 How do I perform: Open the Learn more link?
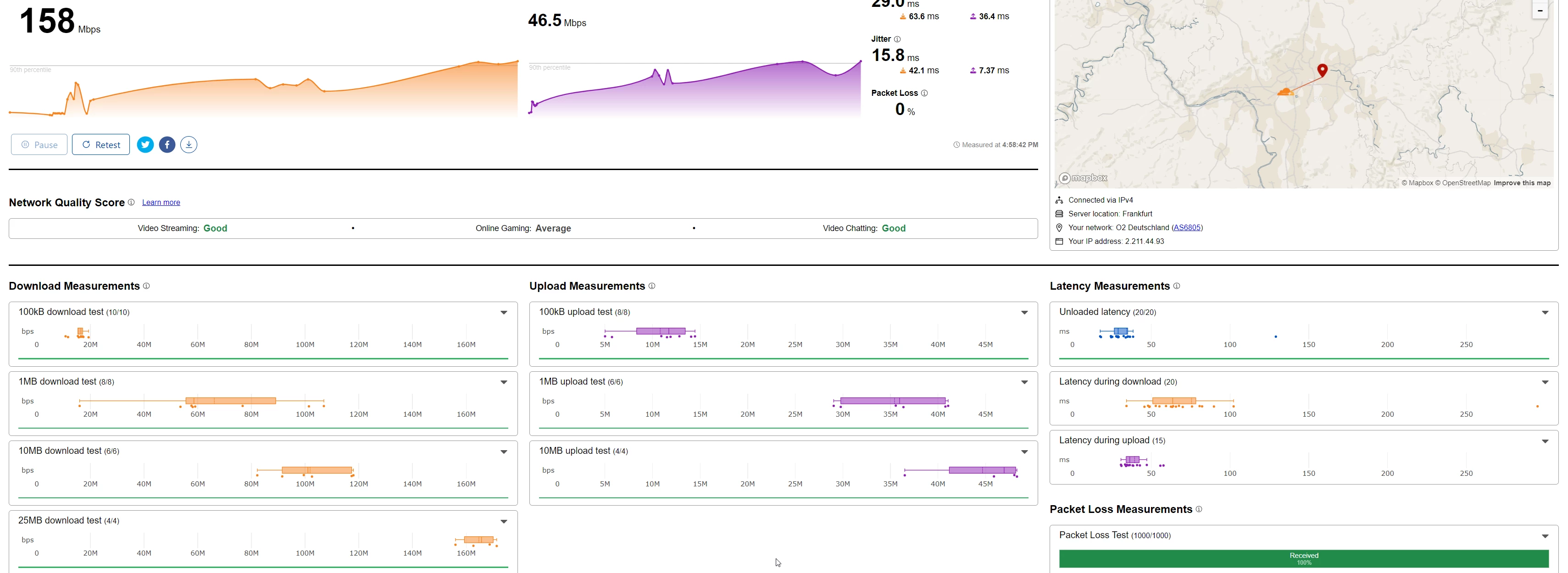click(161, 203)
